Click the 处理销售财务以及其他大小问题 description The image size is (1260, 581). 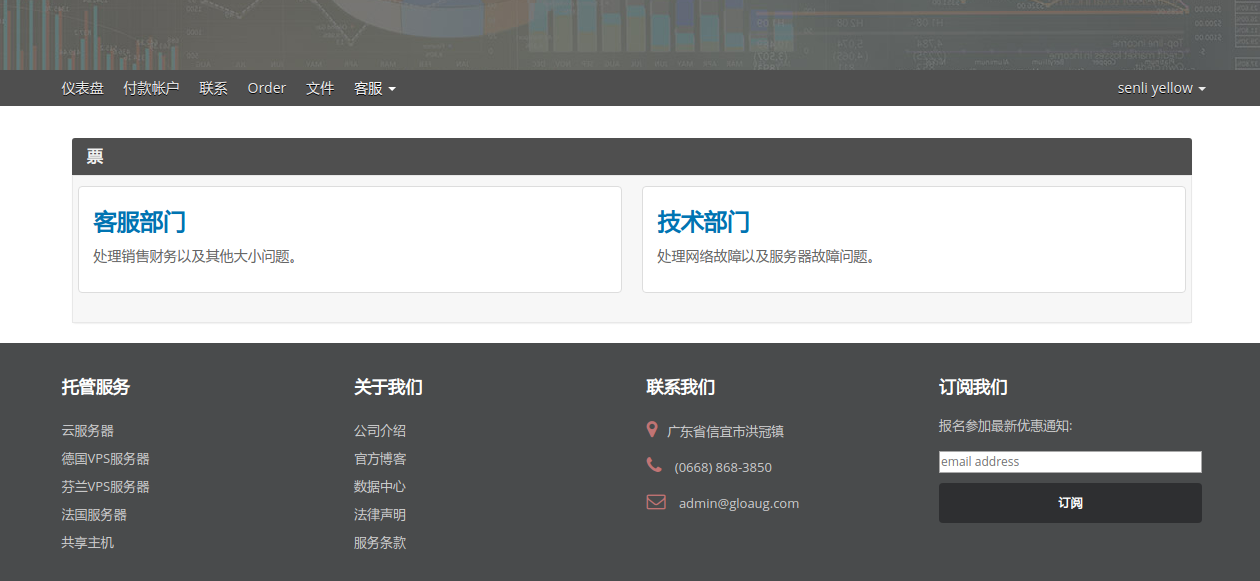(197, 256)
